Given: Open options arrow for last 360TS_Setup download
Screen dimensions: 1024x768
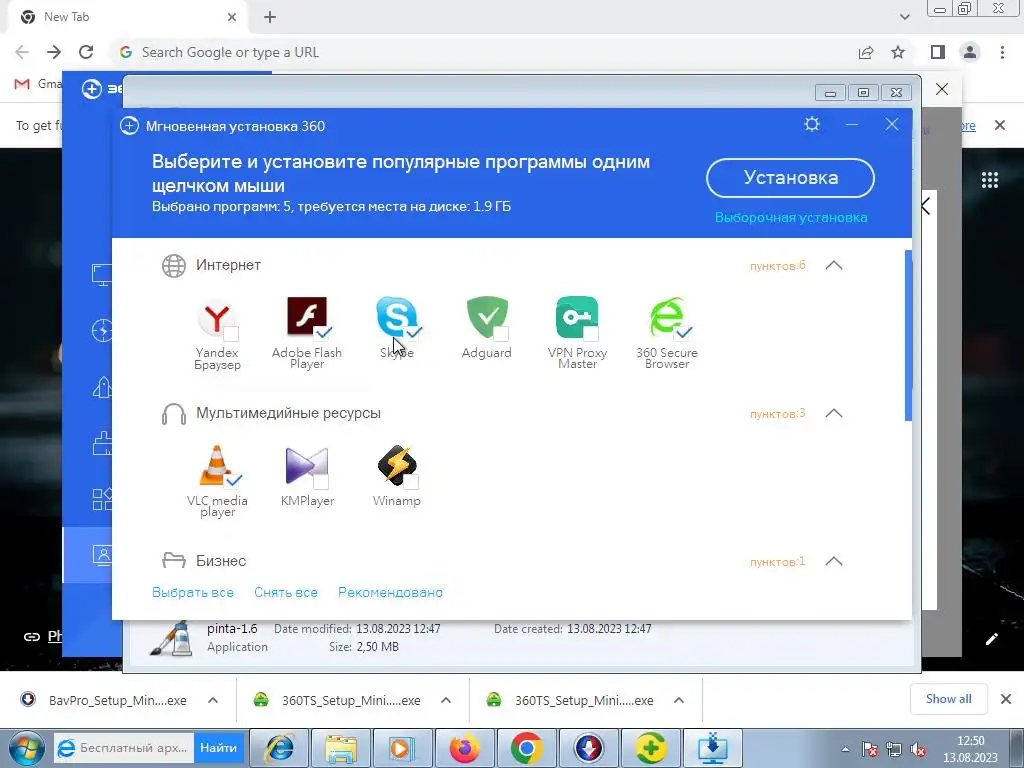Looking at the screenshot, I should [x=679, y=700].
